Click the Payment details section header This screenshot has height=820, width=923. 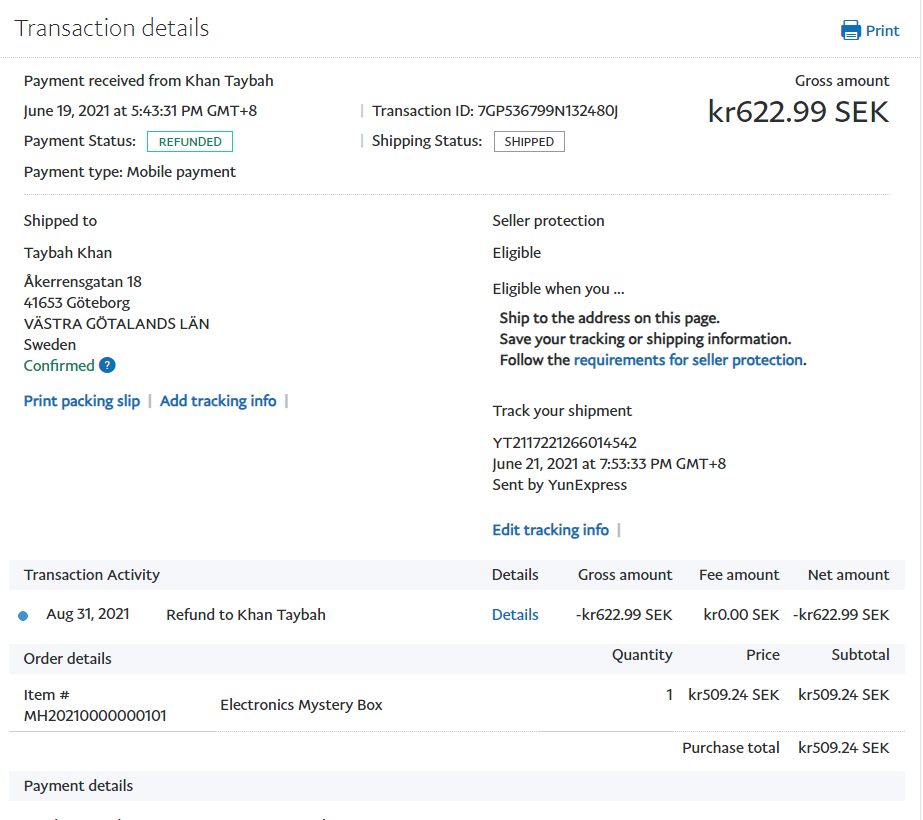[78, 786]
